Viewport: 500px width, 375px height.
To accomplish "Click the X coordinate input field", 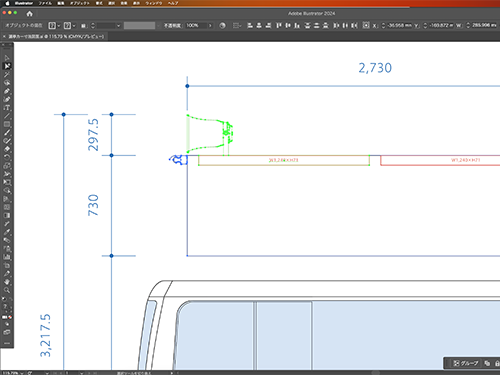I will (400, 25).
